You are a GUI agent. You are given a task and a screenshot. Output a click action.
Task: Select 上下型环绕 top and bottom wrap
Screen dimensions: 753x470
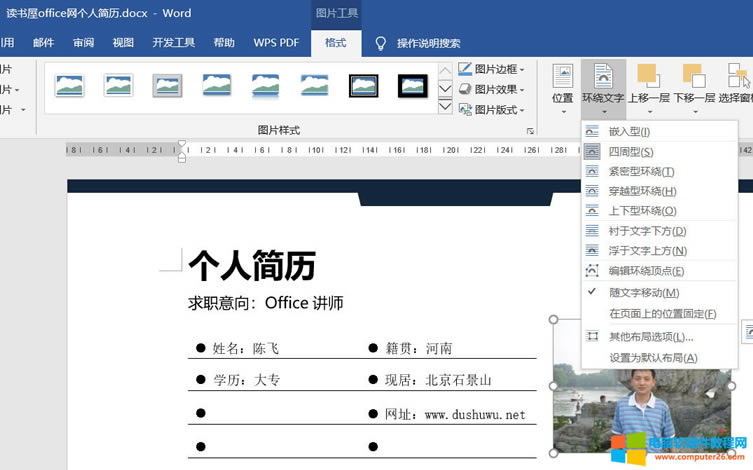pos(642,211)
